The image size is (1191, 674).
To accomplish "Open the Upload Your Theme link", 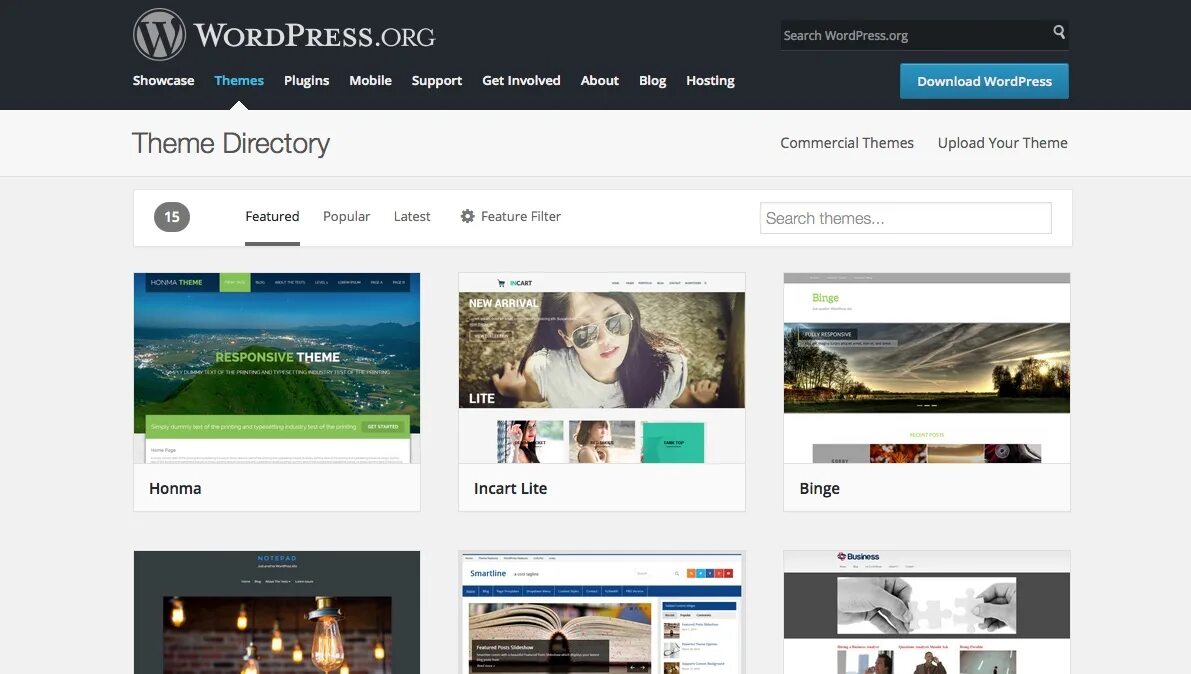I will [x=1003, y=143].
